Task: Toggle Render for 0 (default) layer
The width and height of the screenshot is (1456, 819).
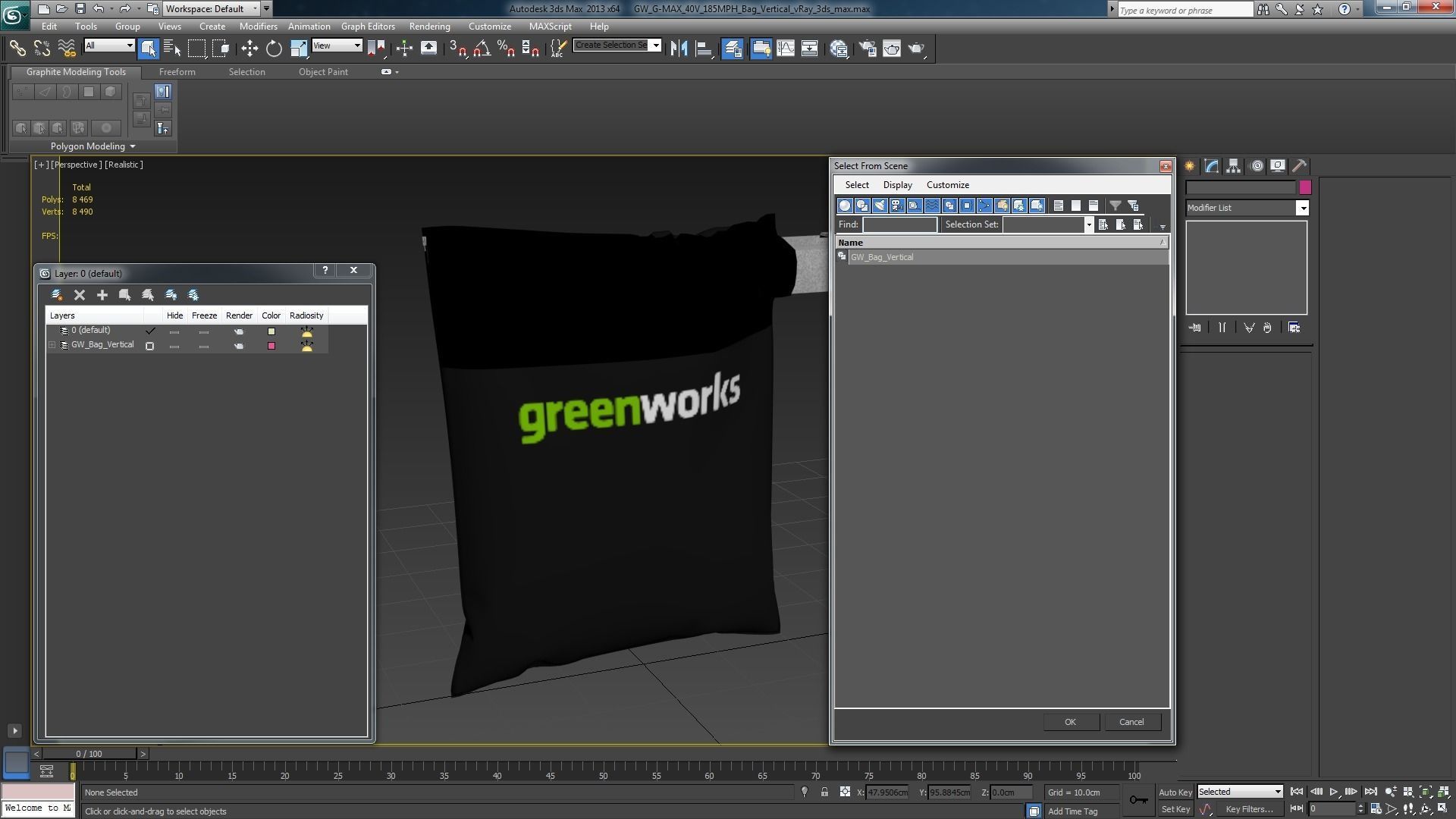Action: point(239,331)
